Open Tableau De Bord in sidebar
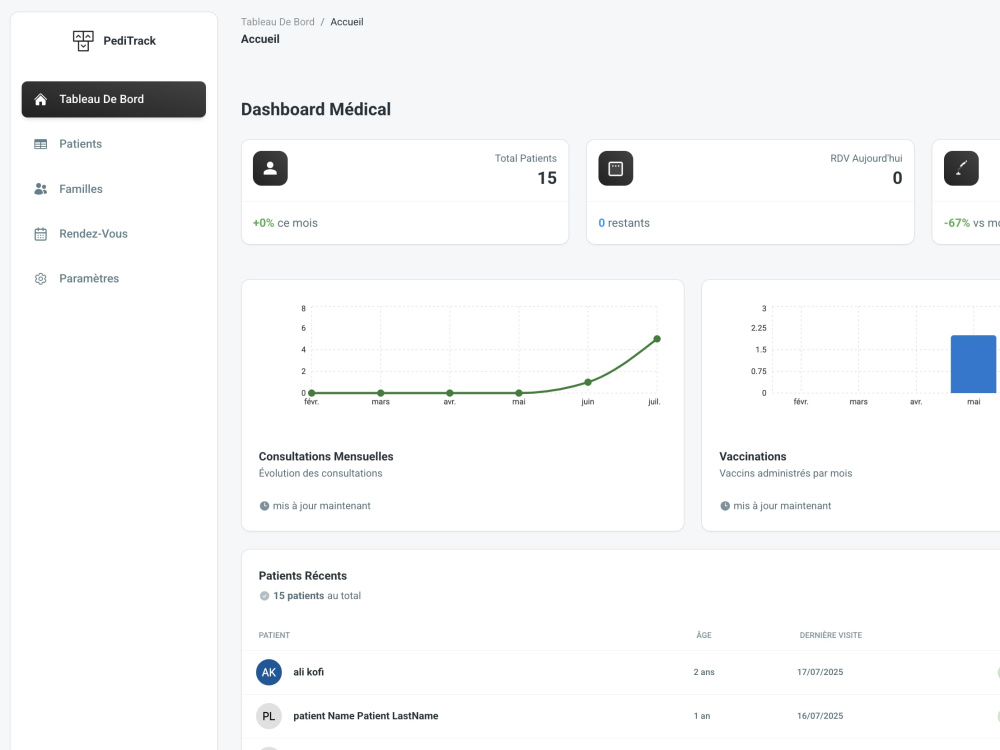The height and width of the screenshot is (750, 1000). [x=114, y=99]
